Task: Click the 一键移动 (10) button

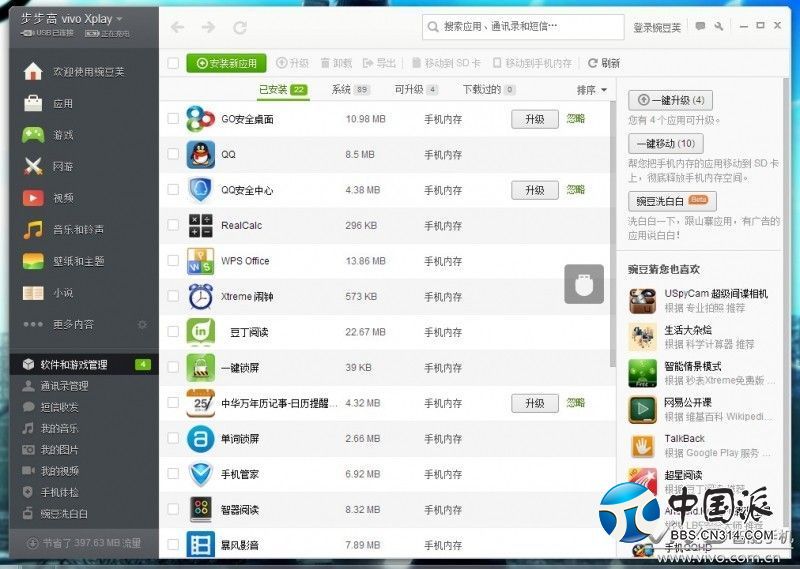Action: (666, 143)
